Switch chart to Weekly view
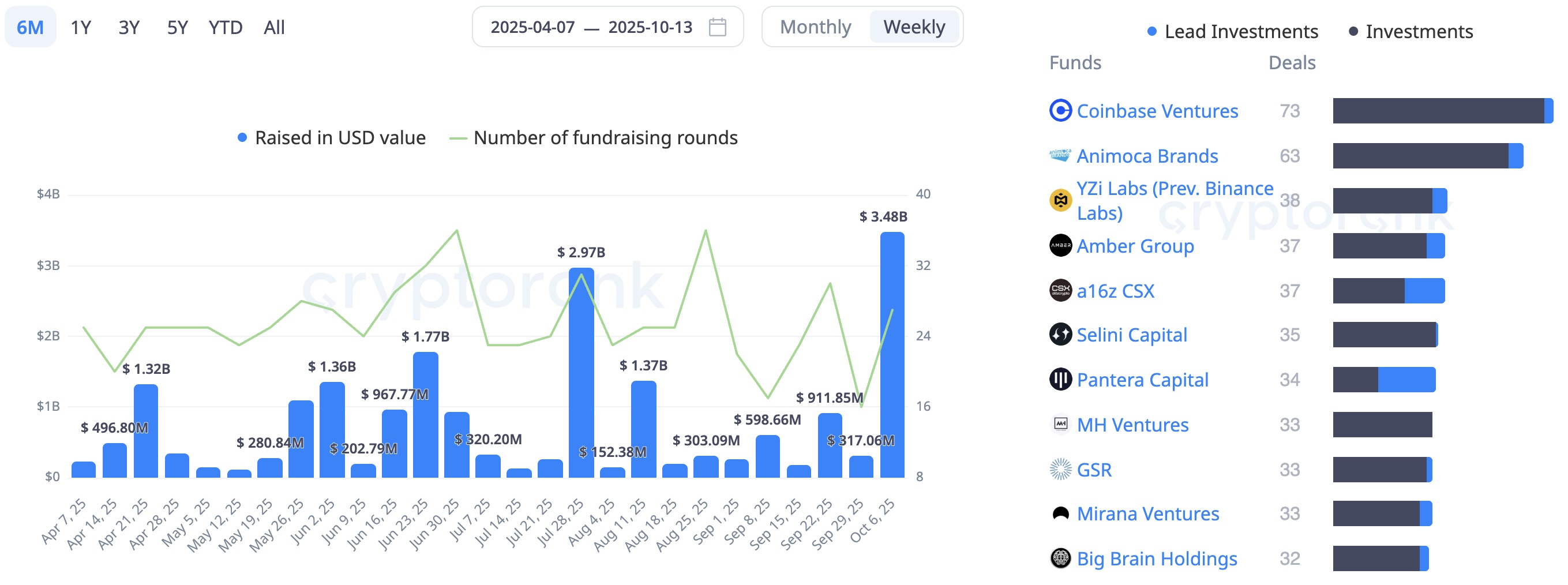The width and height of the screenshot is (1568, 585). (x=914, y=27)
